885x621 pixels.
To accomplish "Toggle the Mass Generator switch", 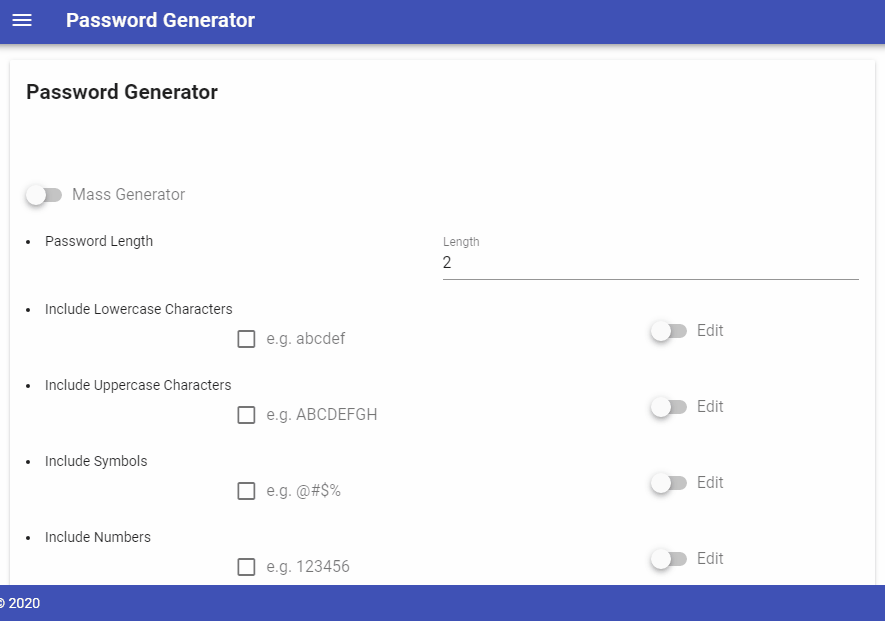I will [44, 195].
